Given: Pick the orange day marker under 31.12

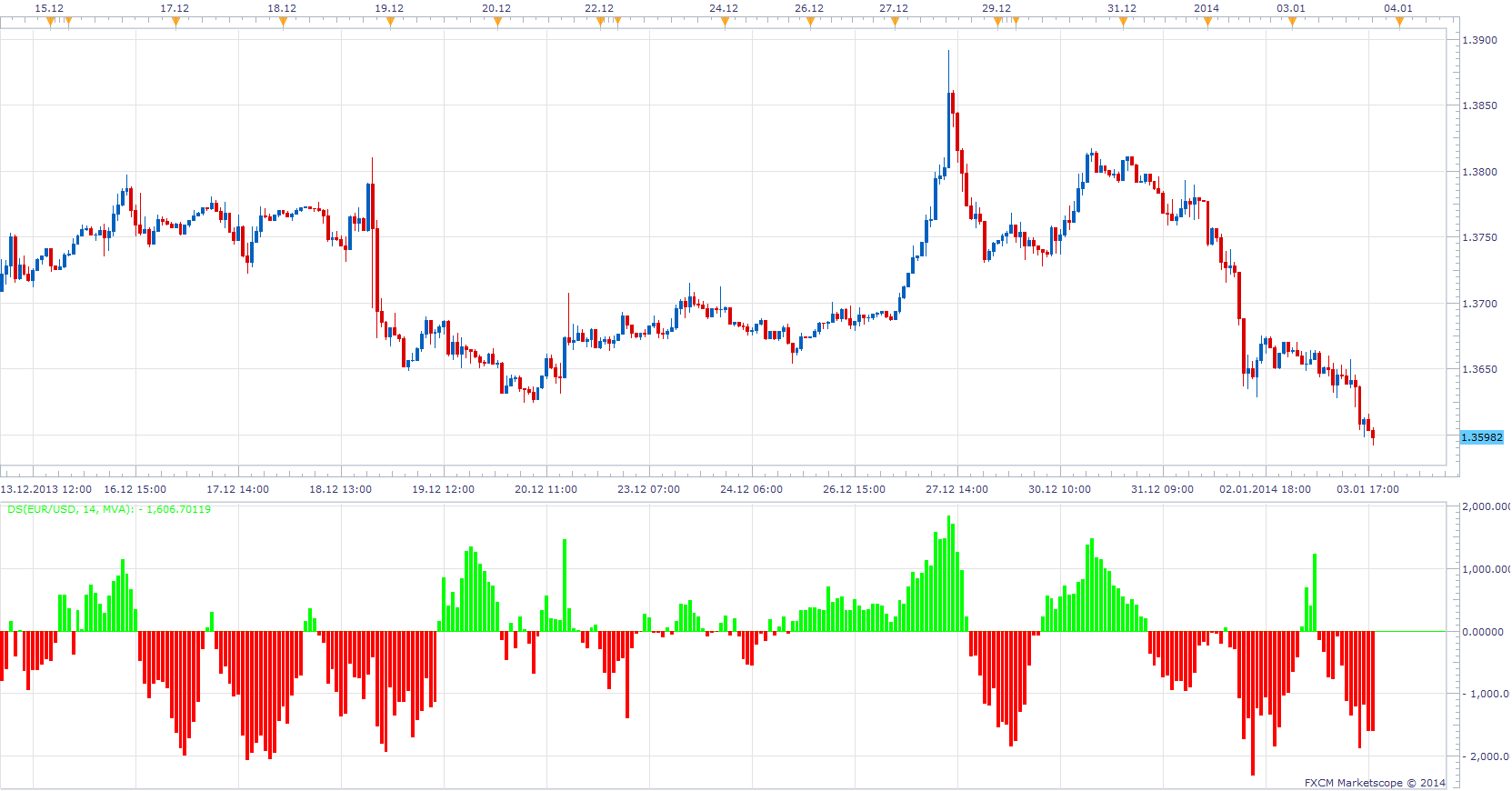Looking at the screenshot, I should click(x=1123, y=22).
